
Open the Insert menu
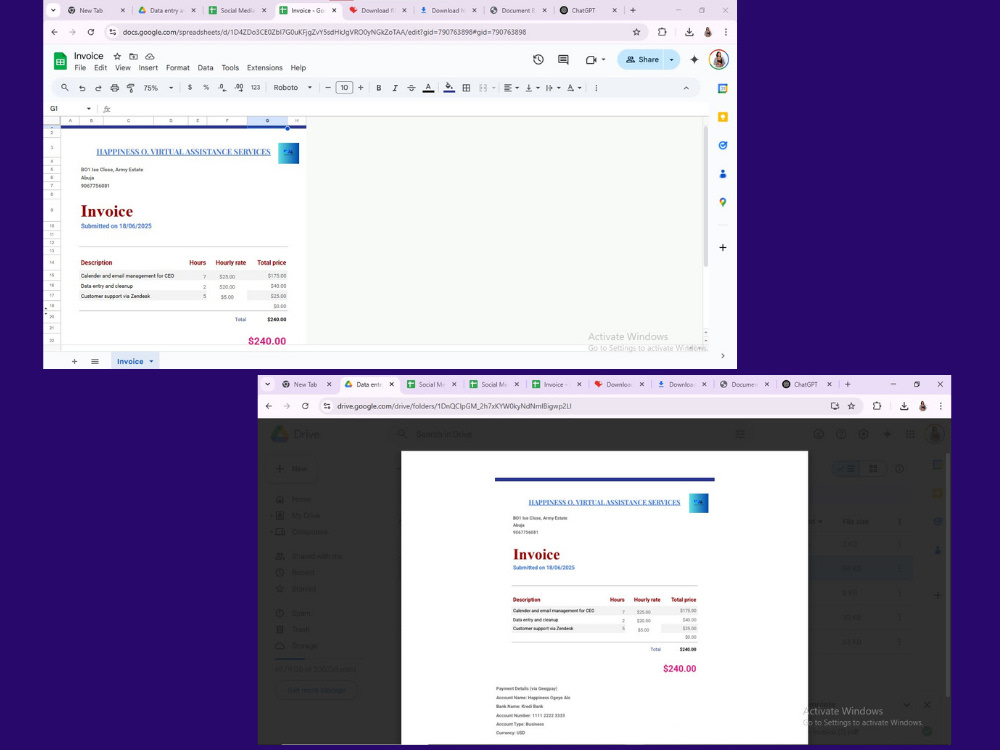tap(148, 68)
